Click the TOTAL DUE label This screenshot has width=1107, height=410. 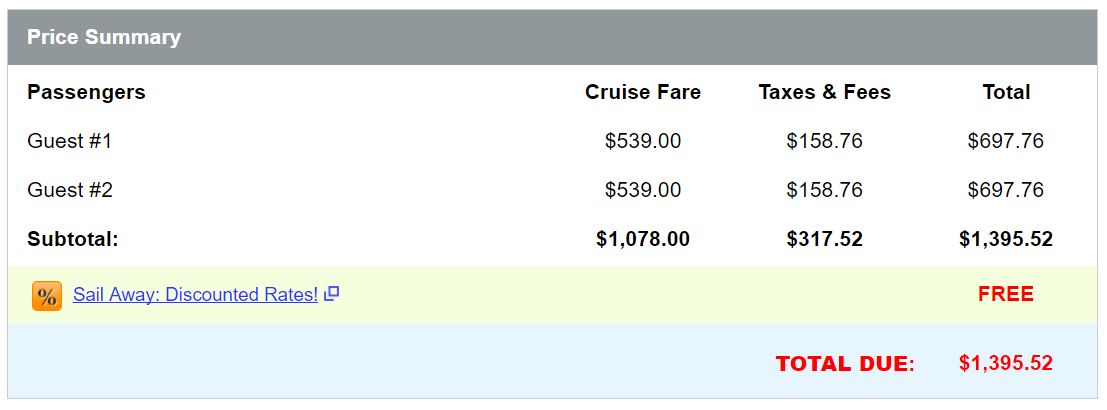[x=845, y=364]
